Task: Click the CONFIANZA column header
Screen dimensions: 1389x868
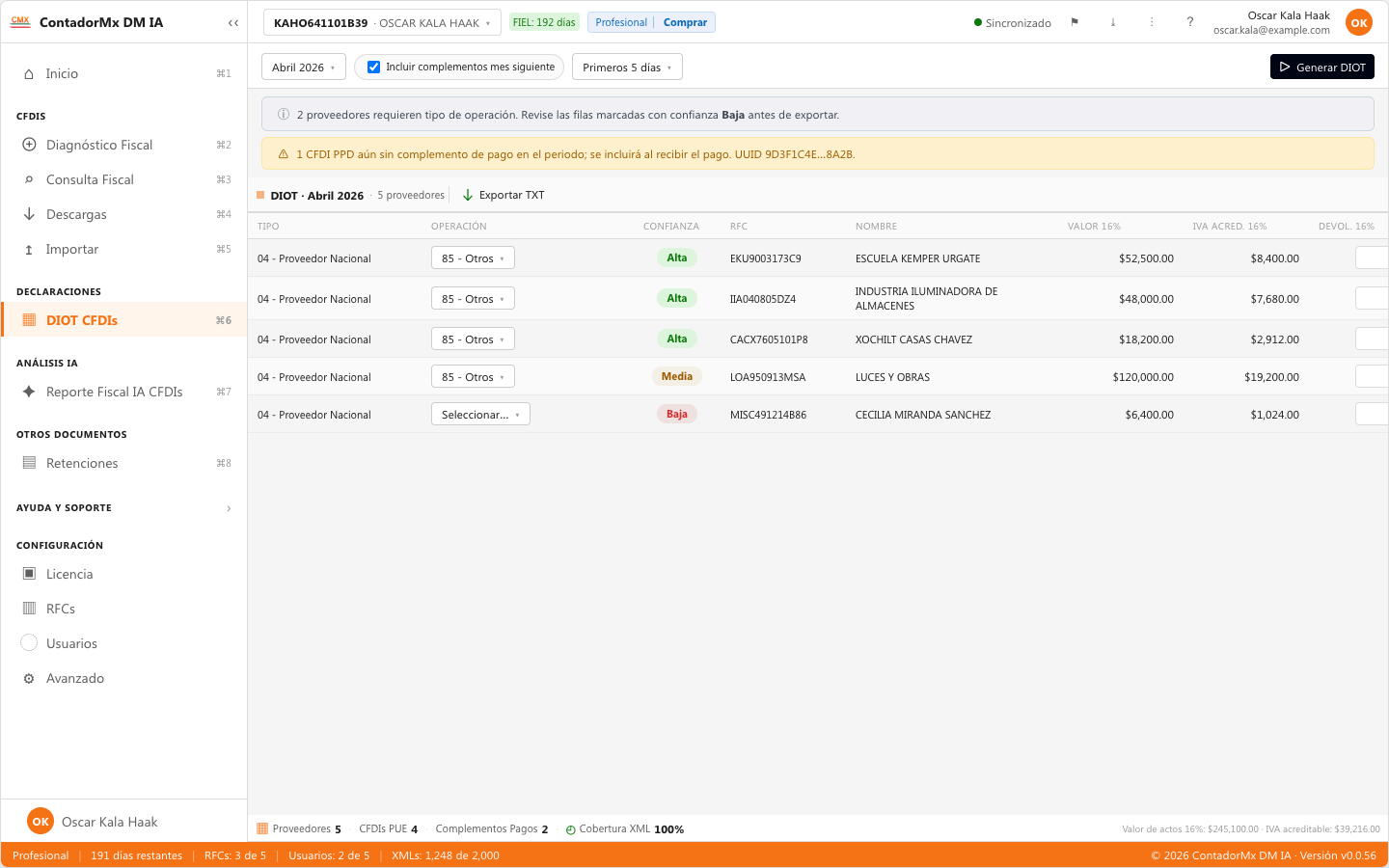Action: coord(671,226)
